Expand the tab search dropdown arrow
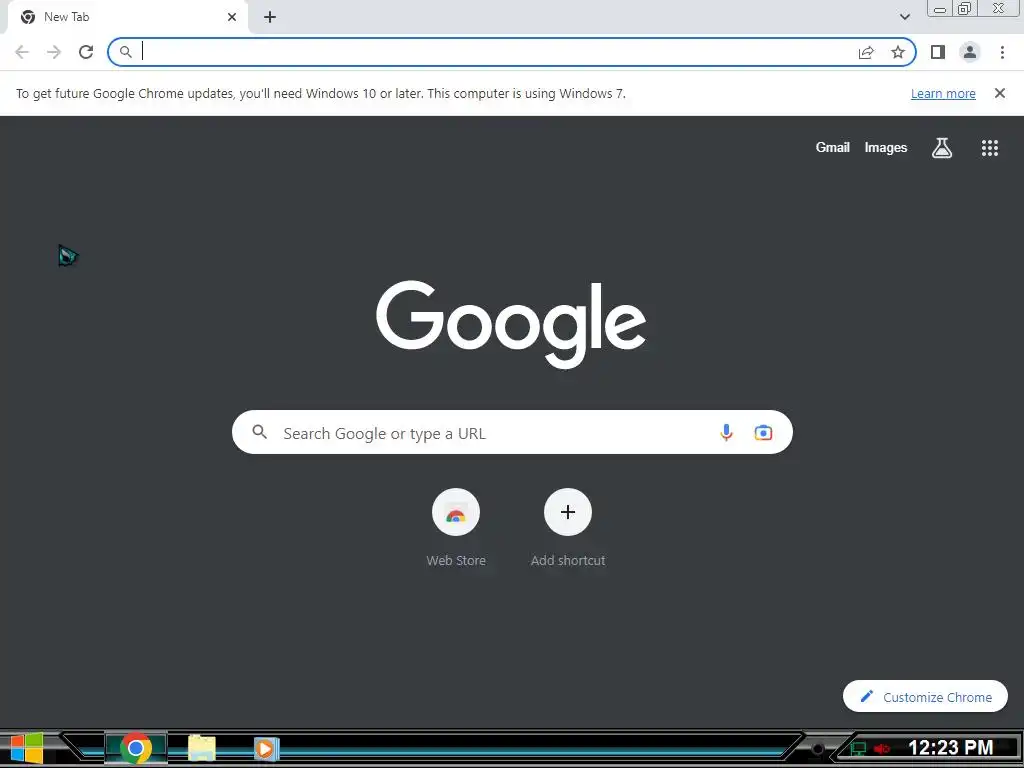Screen dimensions: 1024x768 pyautogui.click(x=904, y=17)
